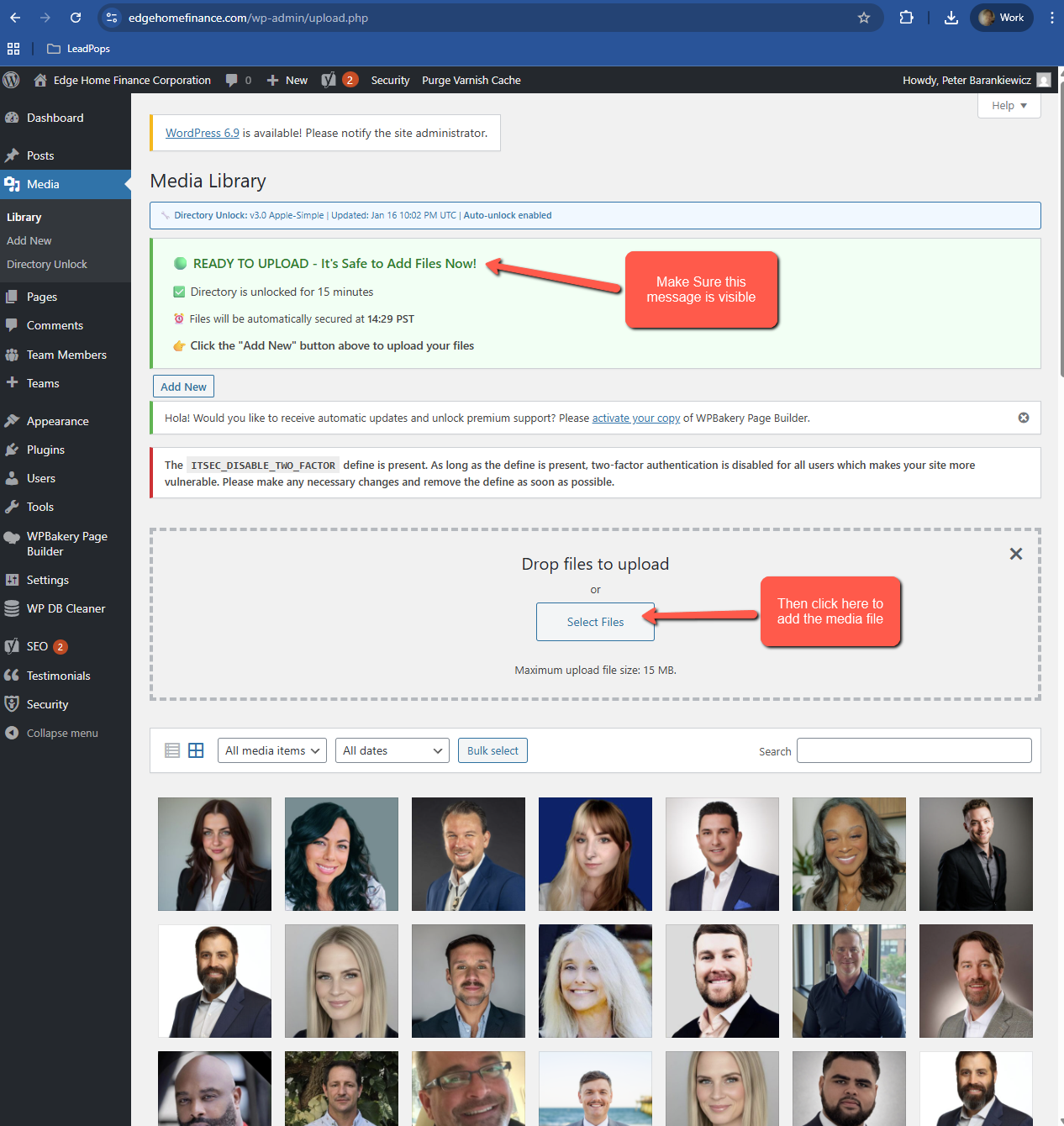Open the New content menu in the admin bar
Viewport: 1064px width, 1126px height.
pos(287,80)
